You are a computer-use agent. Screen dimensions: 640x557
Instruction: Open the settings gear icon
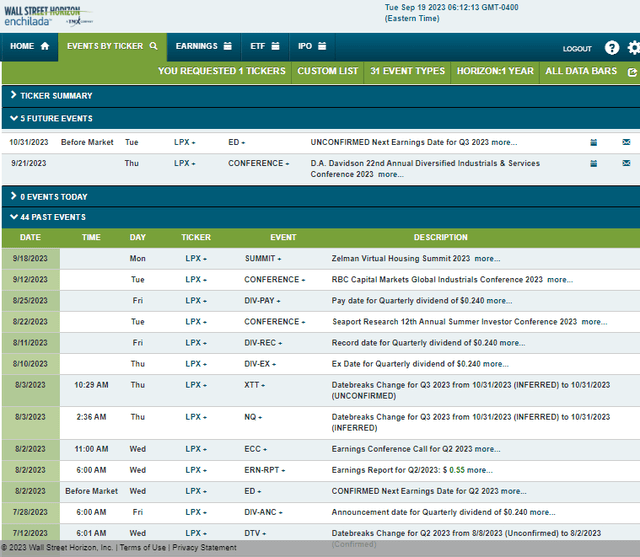(634, 48)
